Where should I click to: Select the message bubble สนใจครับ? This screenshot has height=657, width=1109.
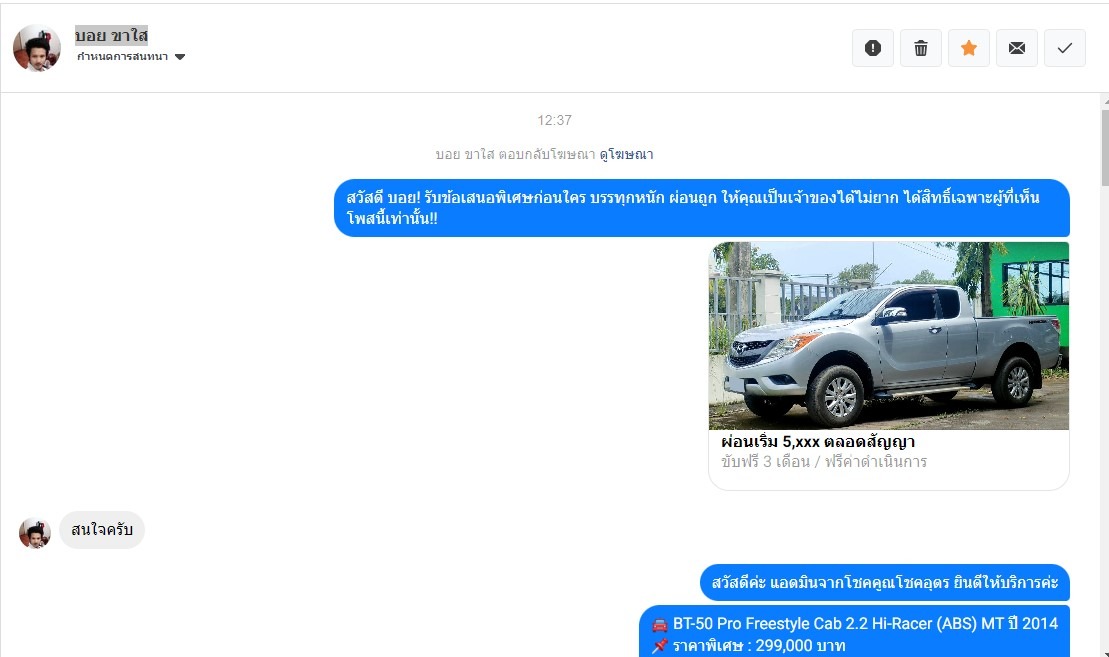tap(102, 530)
